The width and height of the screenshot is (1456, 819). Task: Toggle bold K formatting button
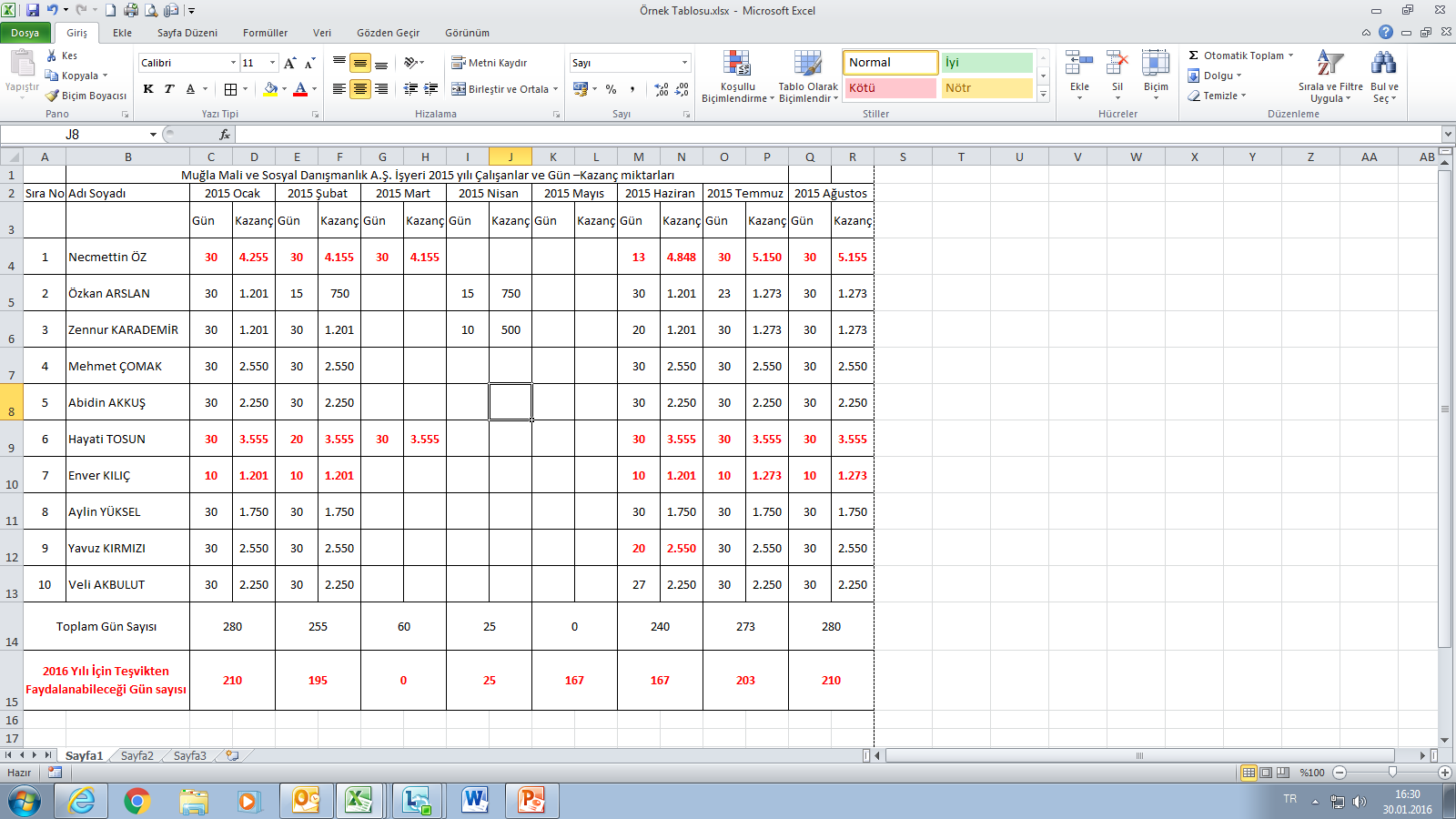pos(148,89)
